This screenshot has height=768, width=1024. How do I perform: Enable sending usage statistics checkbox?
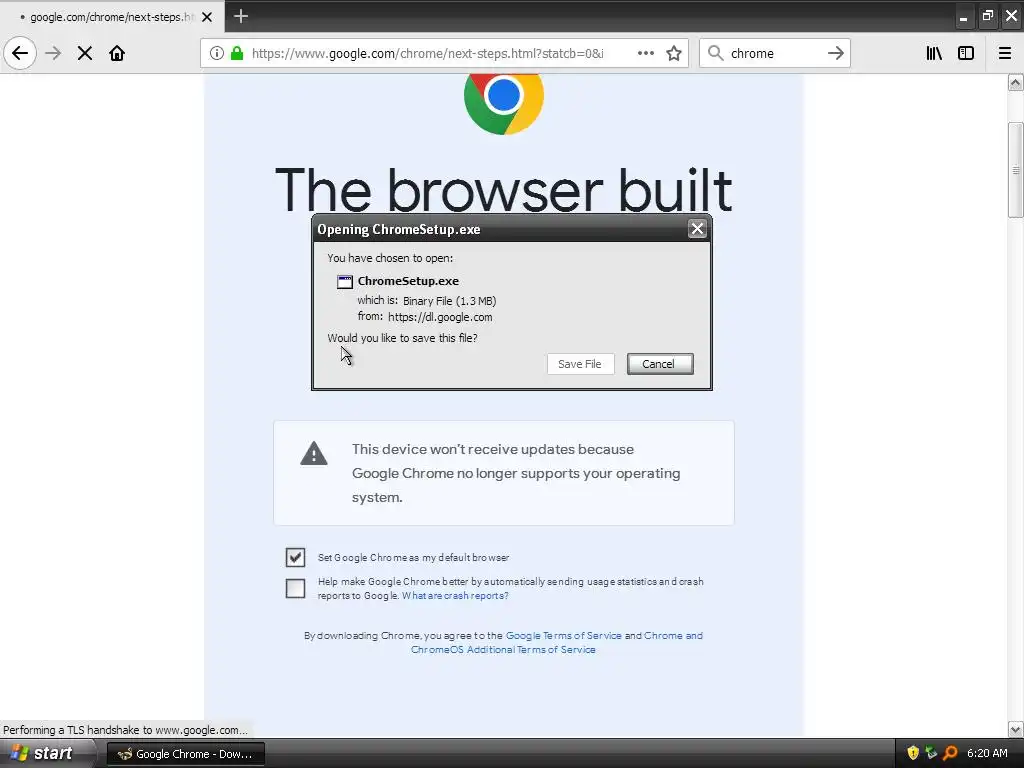coord(295,588)
